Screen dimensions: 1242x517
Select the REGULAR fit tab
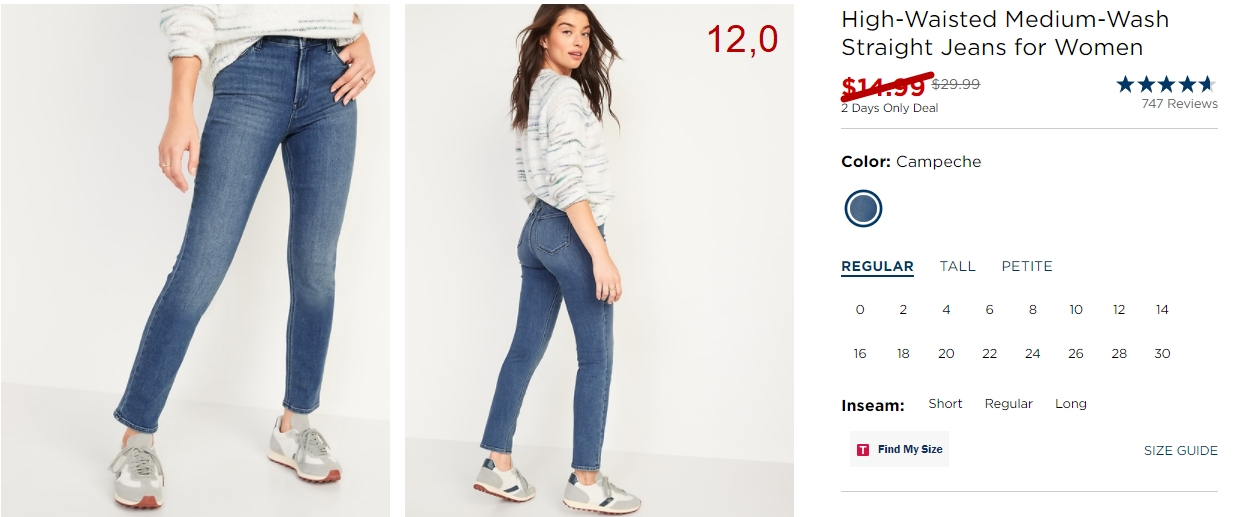click(877, 266)
